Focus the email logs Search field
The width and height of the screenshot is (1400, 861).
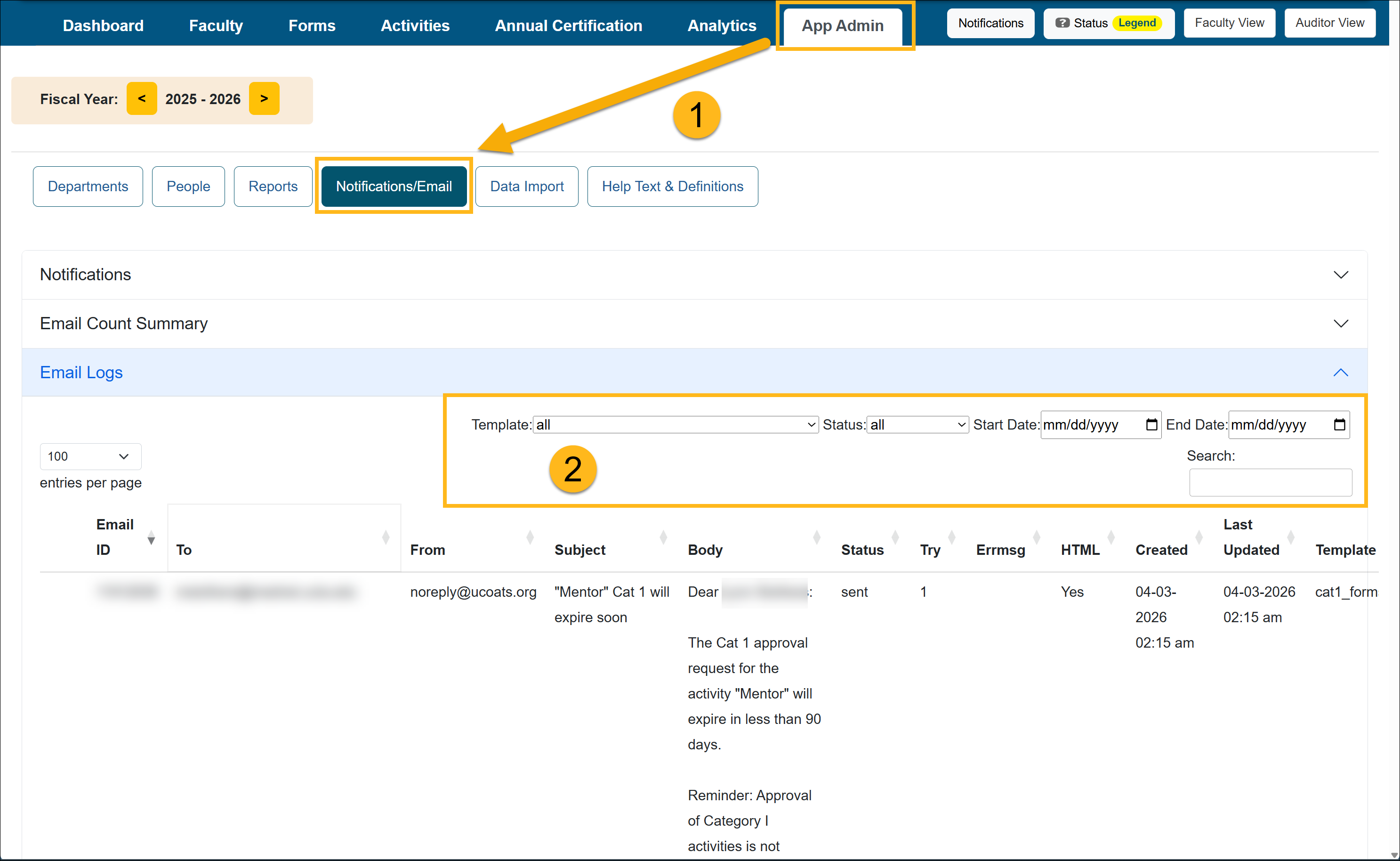1270,482
